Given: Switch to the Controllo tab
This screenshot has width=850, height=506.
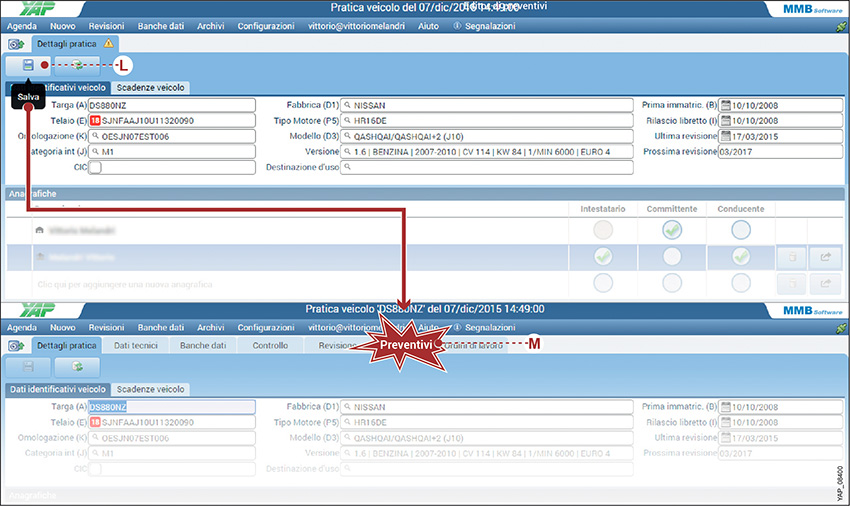Looking at the screenshot, I should pos(270,345).
